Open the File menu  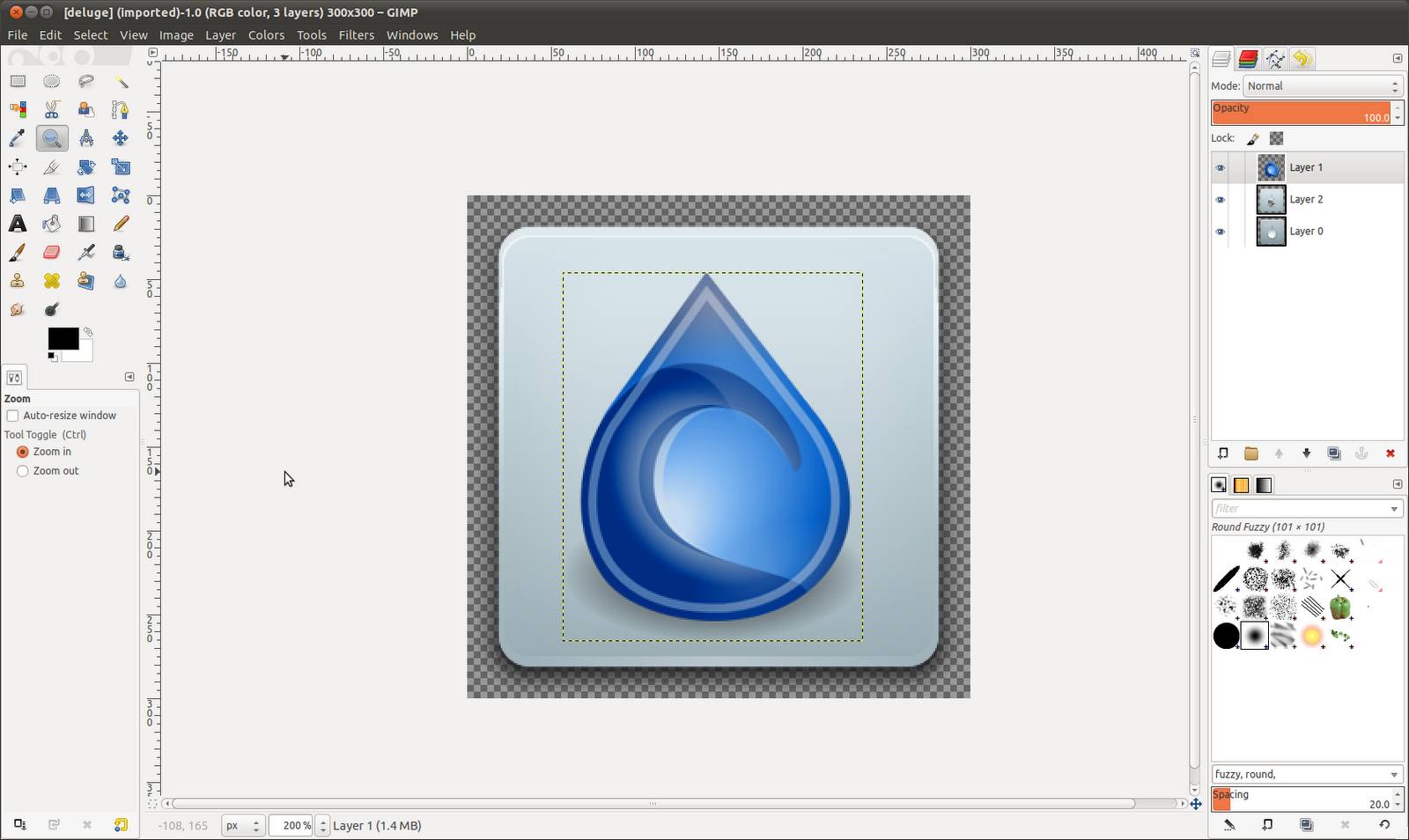tap(18, 35)
